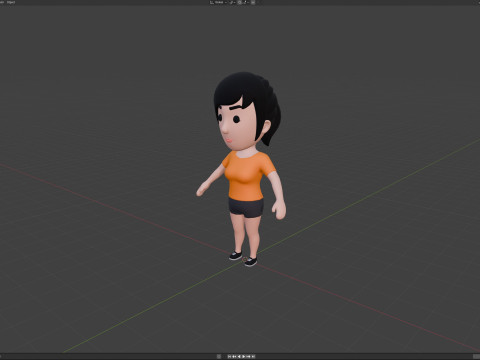Jump to next keyframe
This screenshot has width=480, height=360.
(248, 357)
